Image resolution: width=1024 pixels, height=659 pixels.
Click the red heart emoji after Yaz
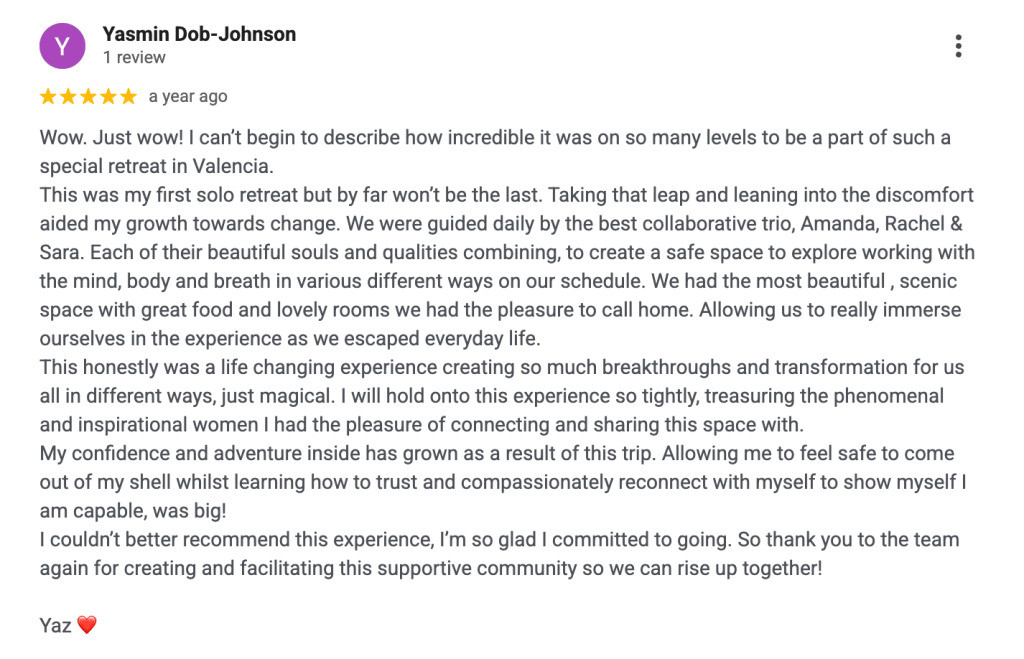tap(87, 625)
